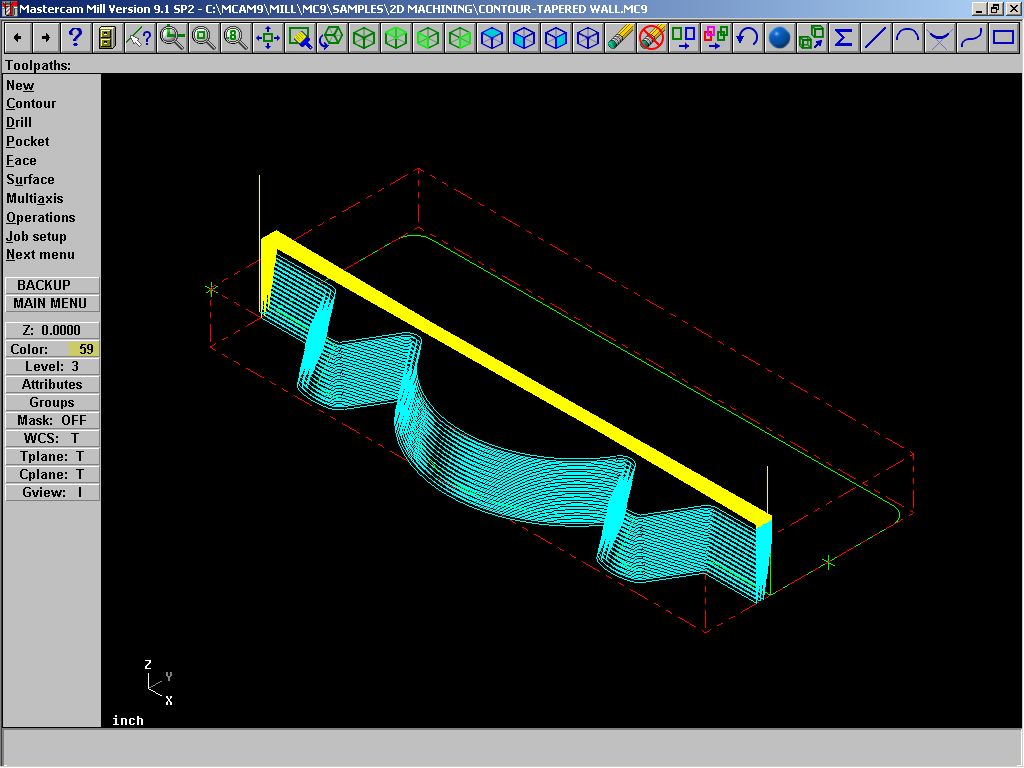The image size is (1024, 768).
Task: Choose Multiaxis toolpath menu item
Action: click(x=35, y=199)
